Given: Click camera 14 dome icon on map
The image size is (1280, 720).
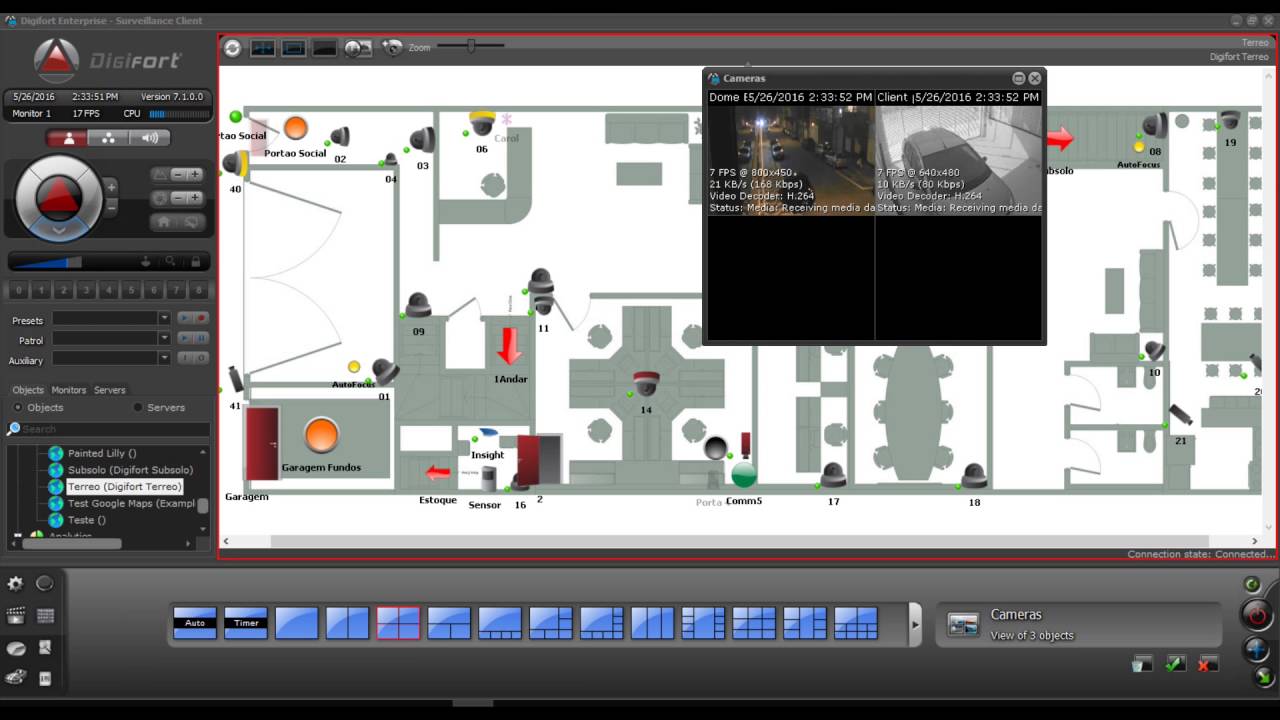Looking at the screenshot, I should coord(646,384).
